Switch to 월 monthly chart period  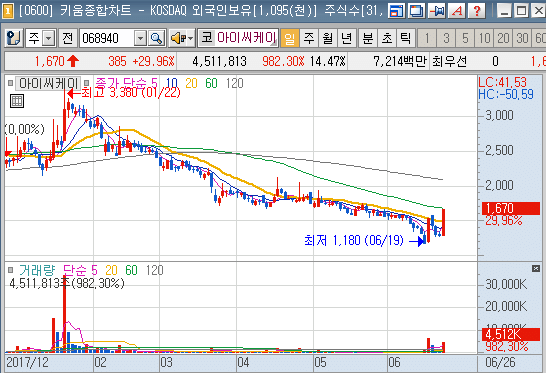[328, 38]
